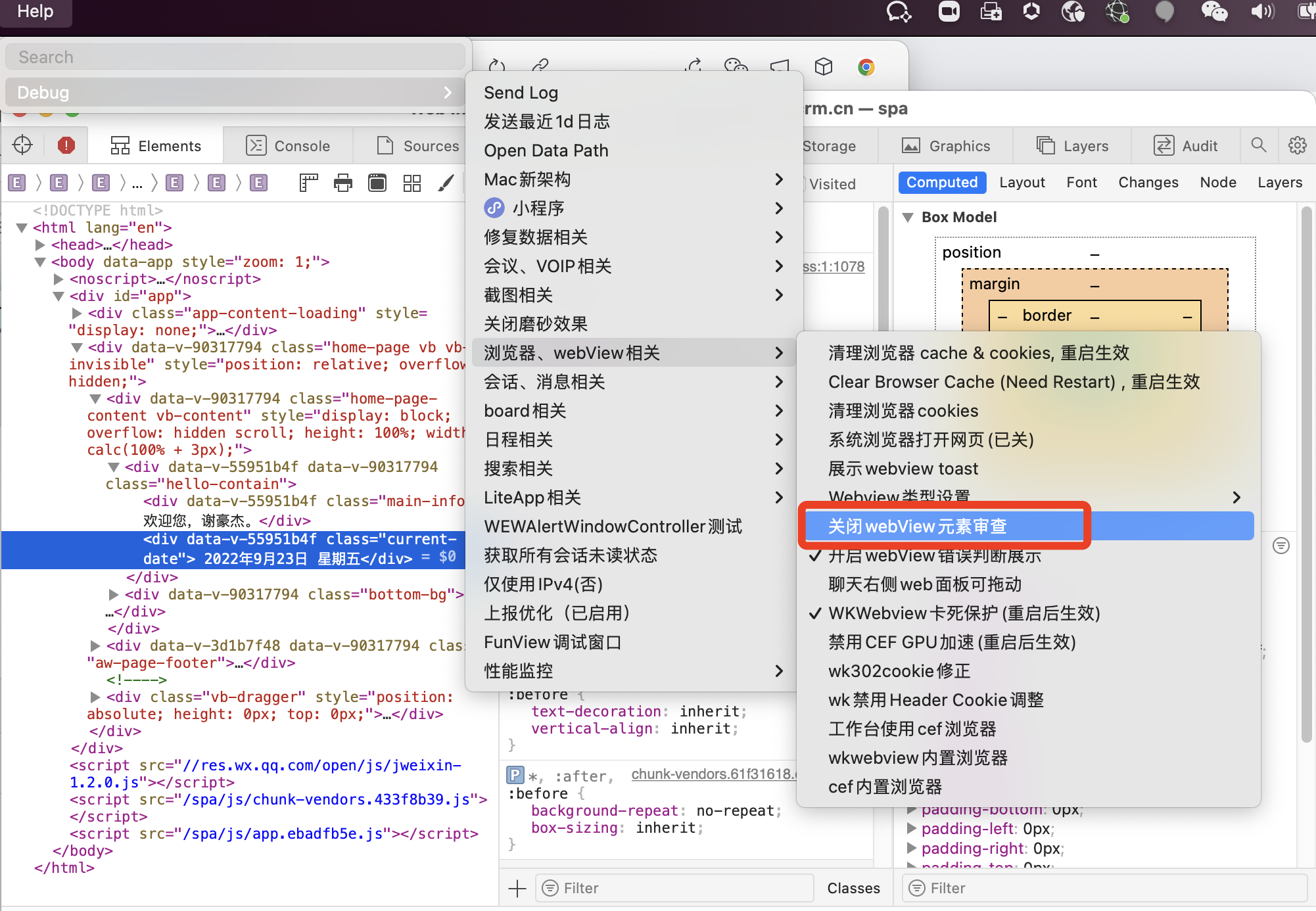Click the paint brush icon in toolbar

tap(446, 183)
